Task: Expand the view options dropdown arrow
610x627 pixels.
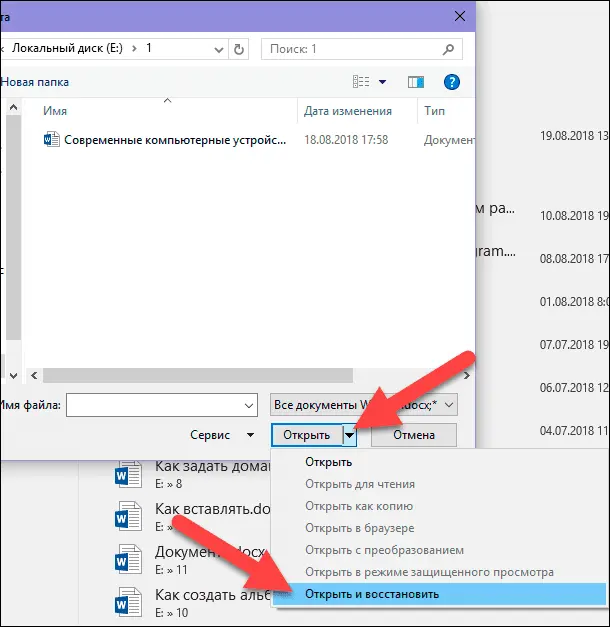Action: point(383,82)
